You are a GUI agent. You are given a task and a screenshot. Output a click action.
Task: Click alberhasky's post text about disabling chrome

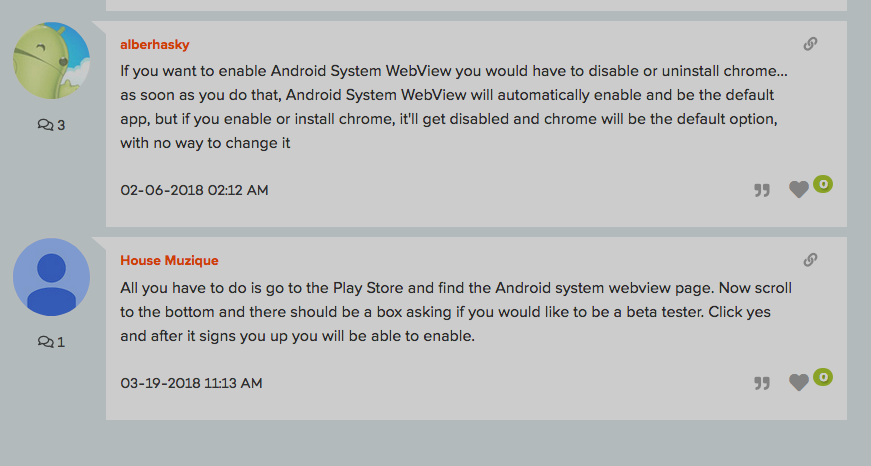[454, 107]
